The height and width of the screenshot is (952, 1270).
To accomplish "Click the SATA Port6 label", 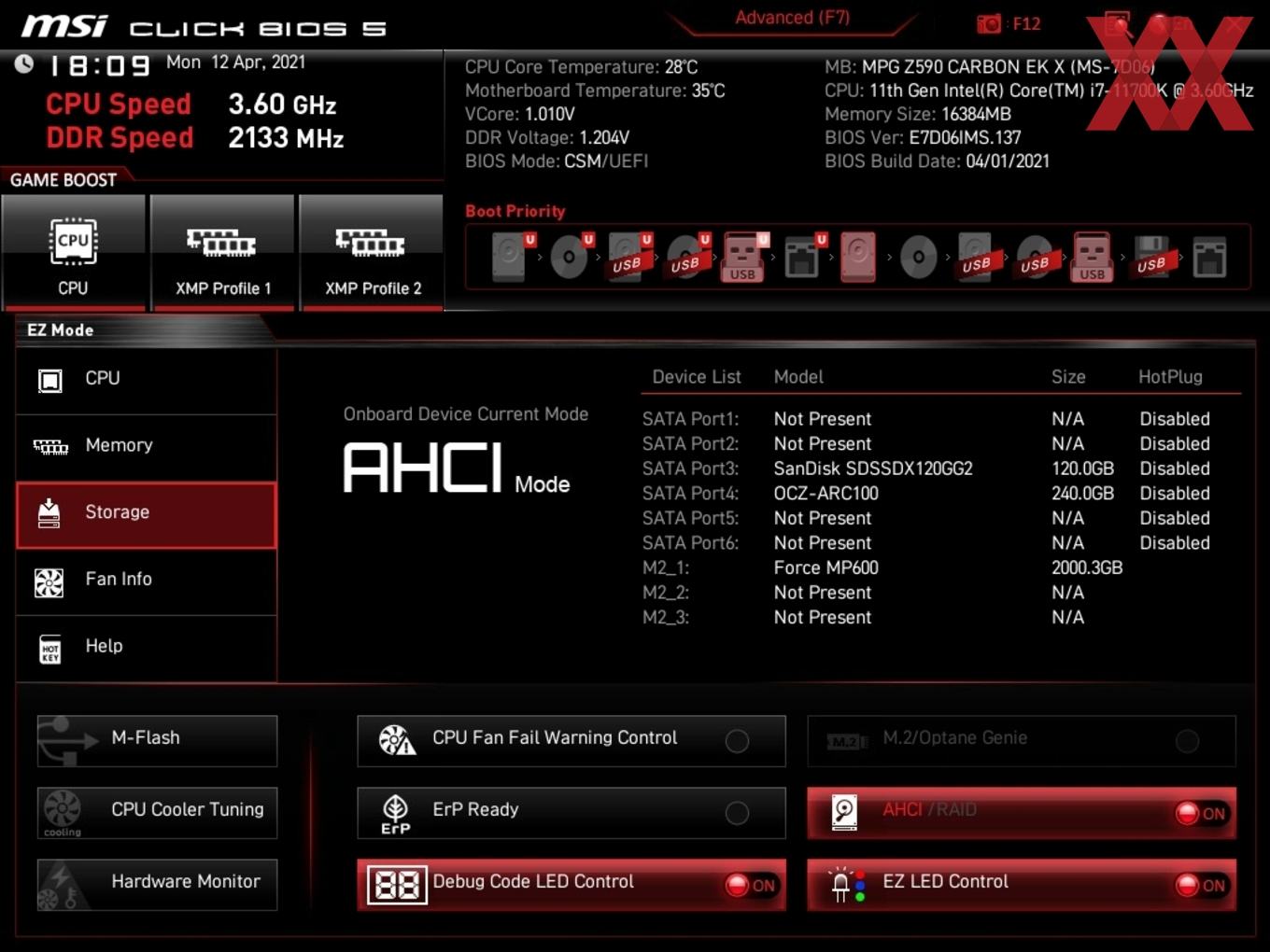I will coord(690,542).
